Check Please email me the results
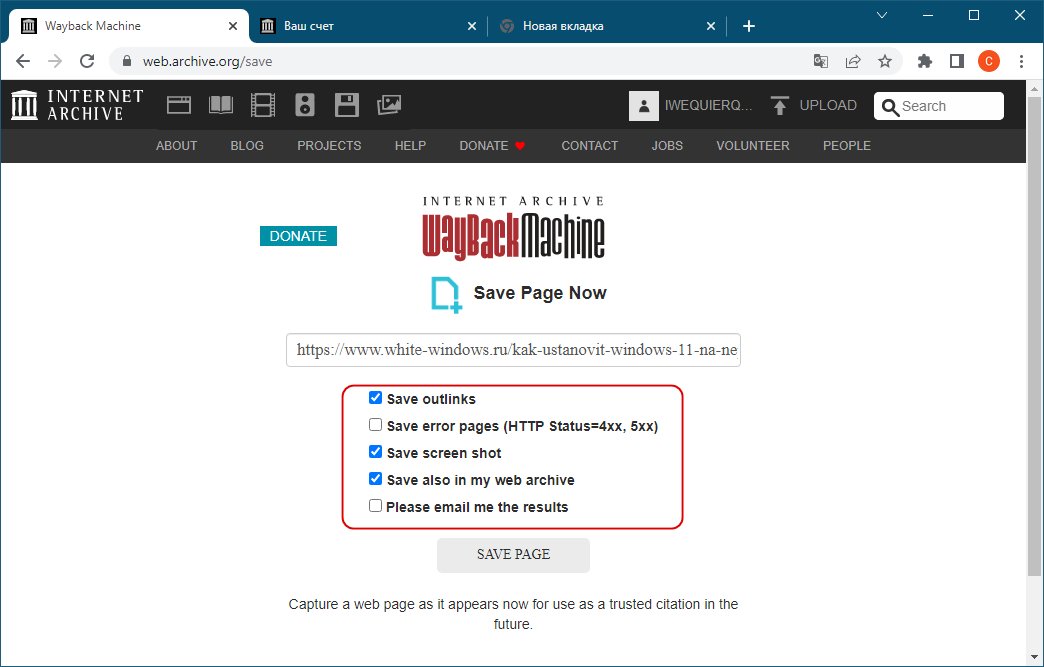 click(x=376, y=506)
